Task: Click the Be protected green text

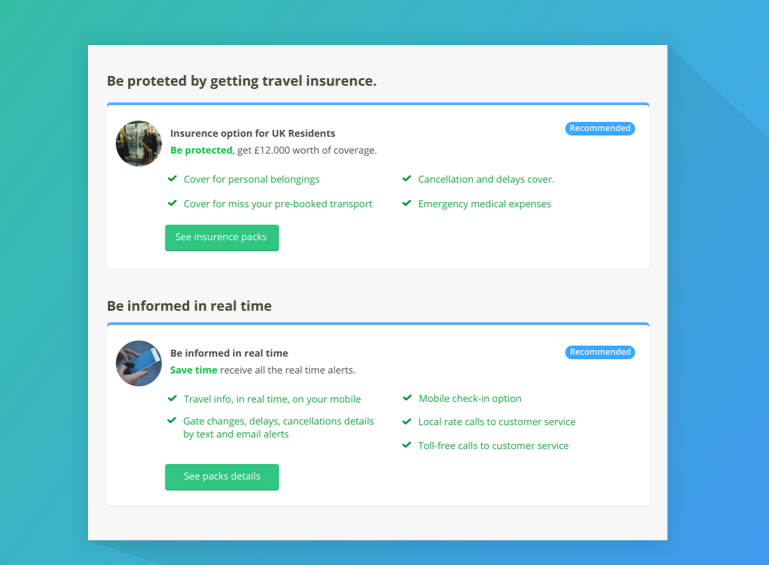Action: coord(201,150)
